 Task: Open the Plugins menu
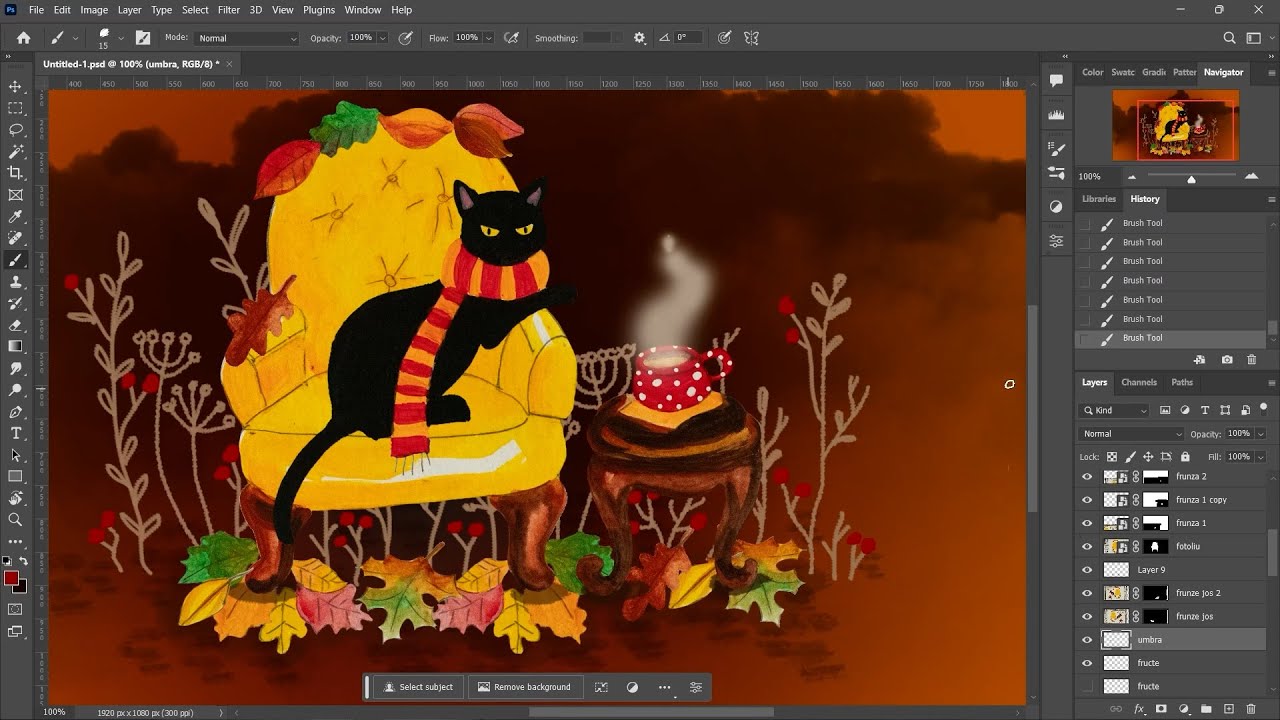click(319, 10)
